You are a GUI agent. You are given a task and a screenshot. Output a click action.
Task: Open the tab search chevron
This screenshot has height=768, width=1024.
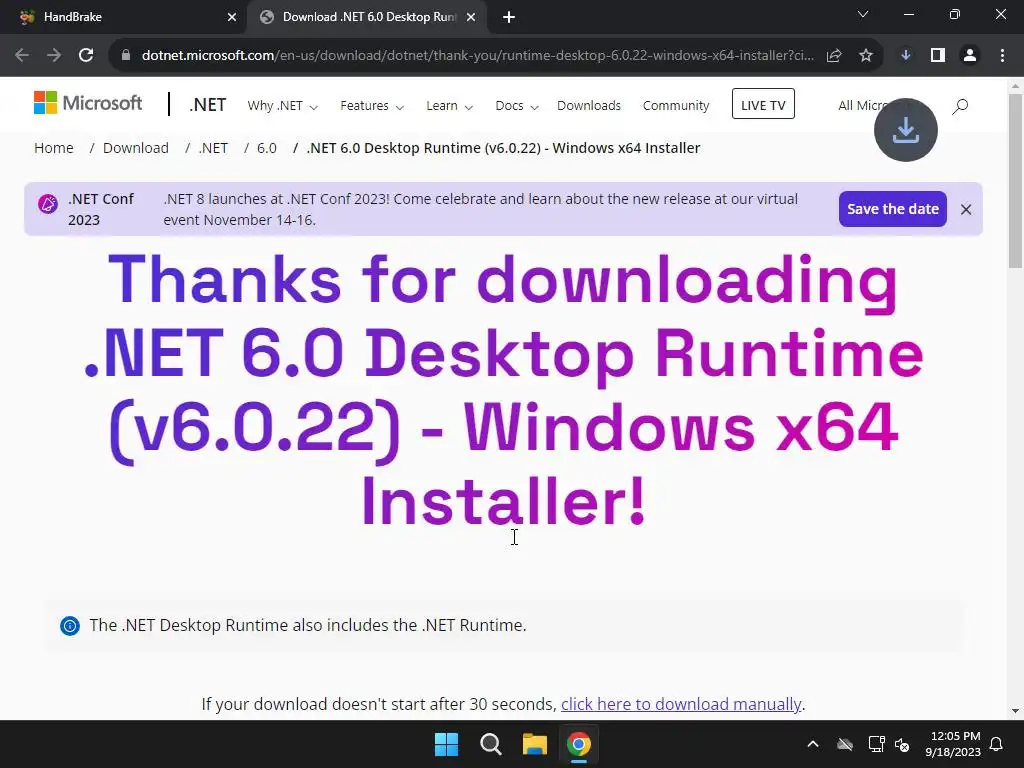pyautogui.click(x=863, y=14)
